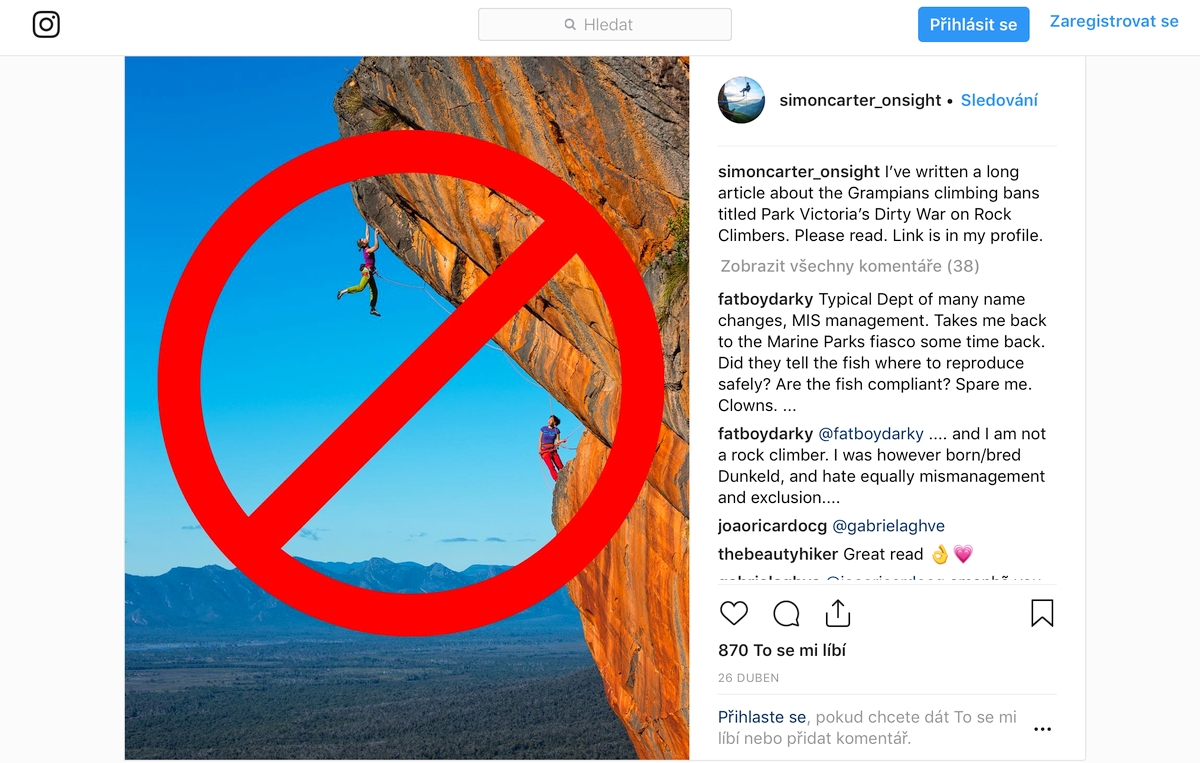
Task: Expand Zobrazit všechny komentáře (38)
Action: 849,266
